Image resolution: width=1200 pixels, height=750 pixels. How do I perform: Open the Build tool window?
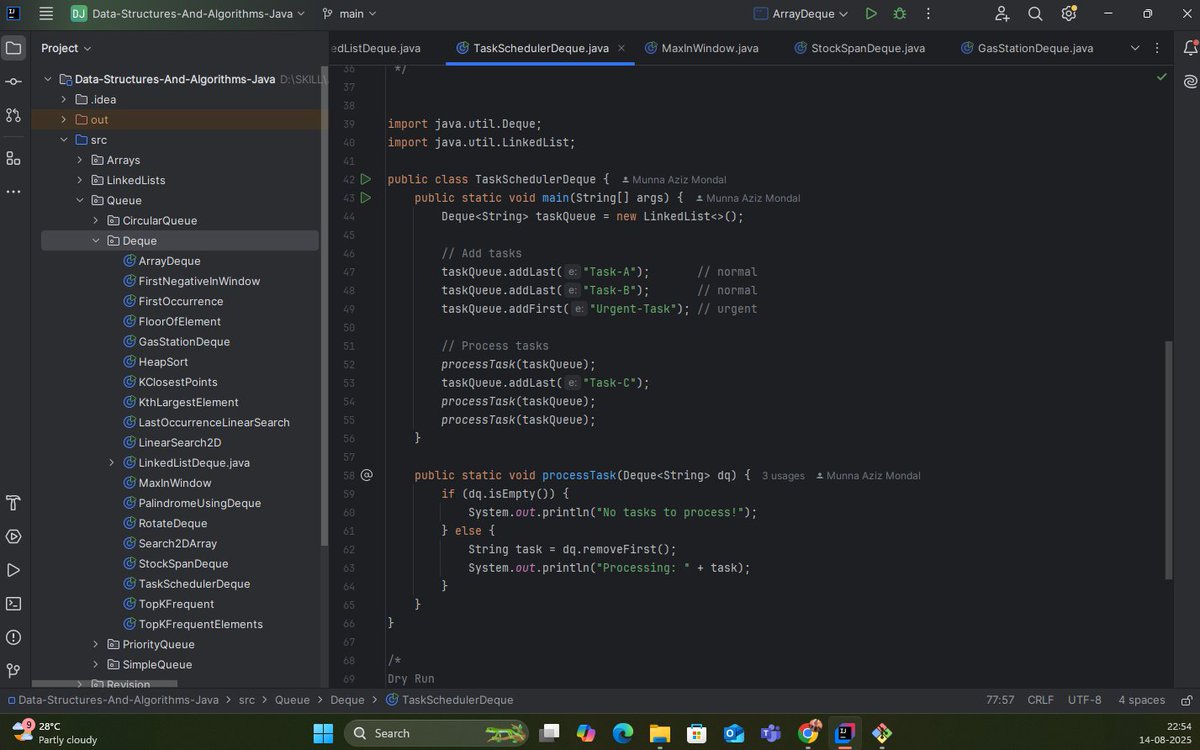click(x=13, y=503)
